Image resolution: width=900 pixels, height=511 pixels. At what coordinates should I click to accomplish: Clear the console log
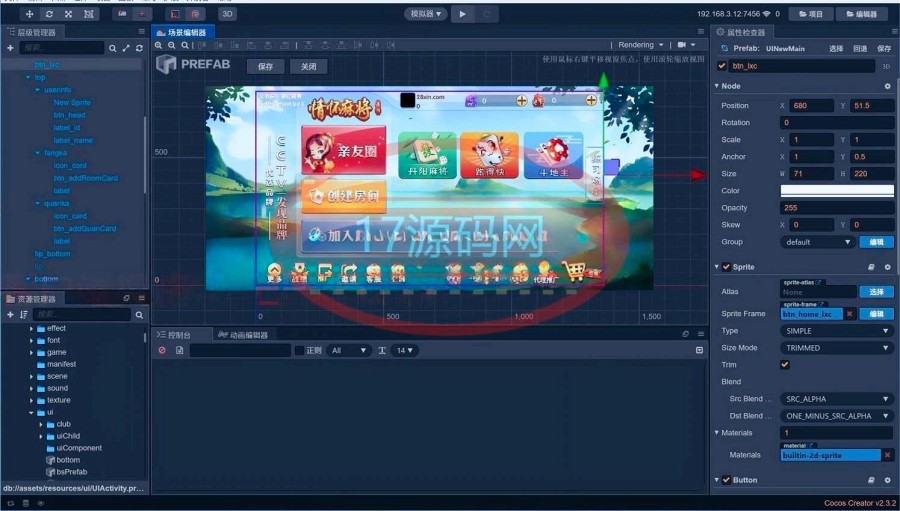coord(162,350)
